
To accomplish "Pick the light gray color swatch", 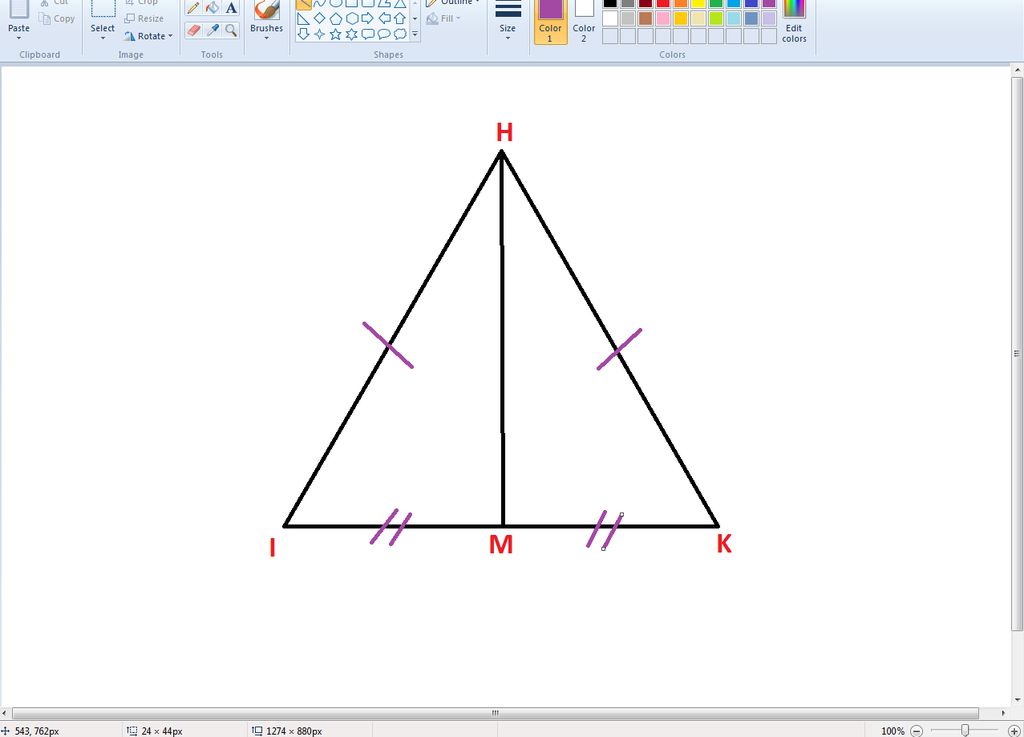I will [628, 18].
